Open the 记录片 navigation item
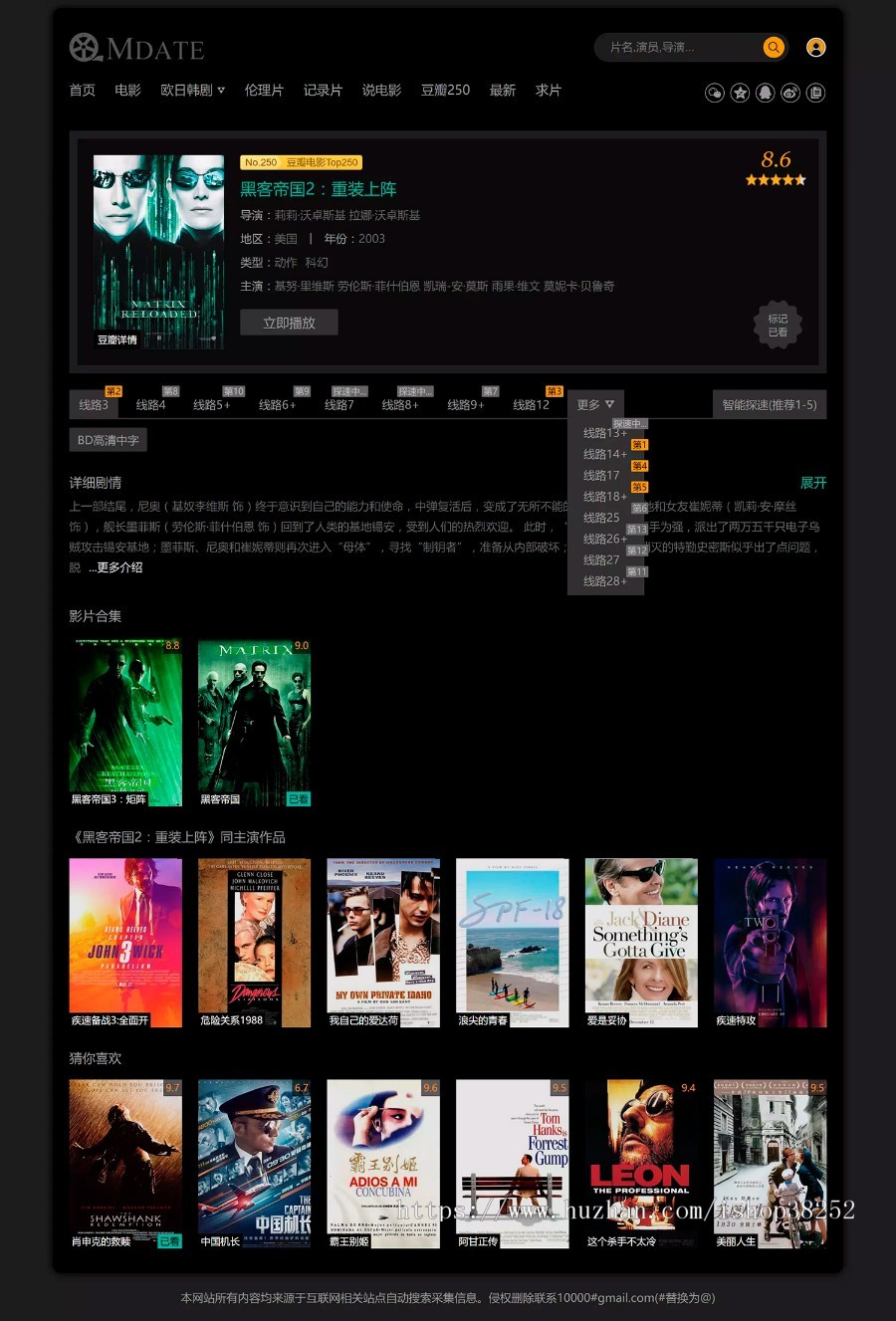 tap(323, 90)
